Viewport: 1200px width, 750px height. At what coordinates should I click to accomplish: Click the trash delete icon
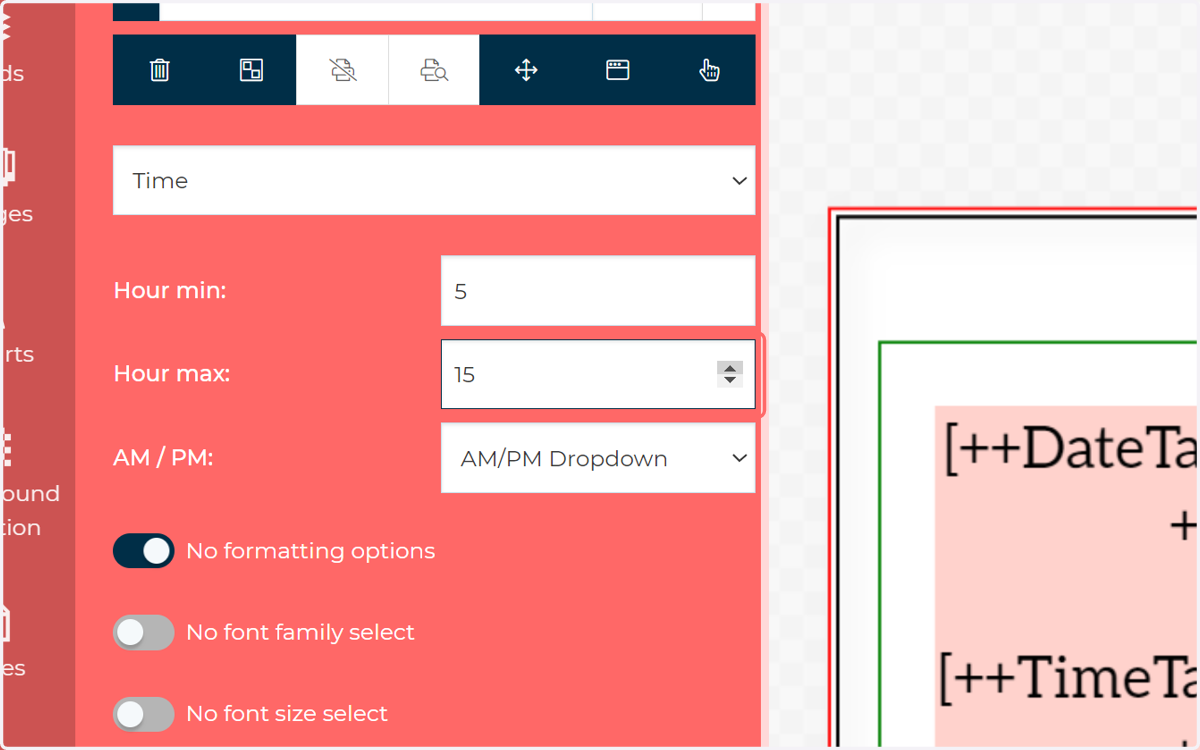click(160, 70)
